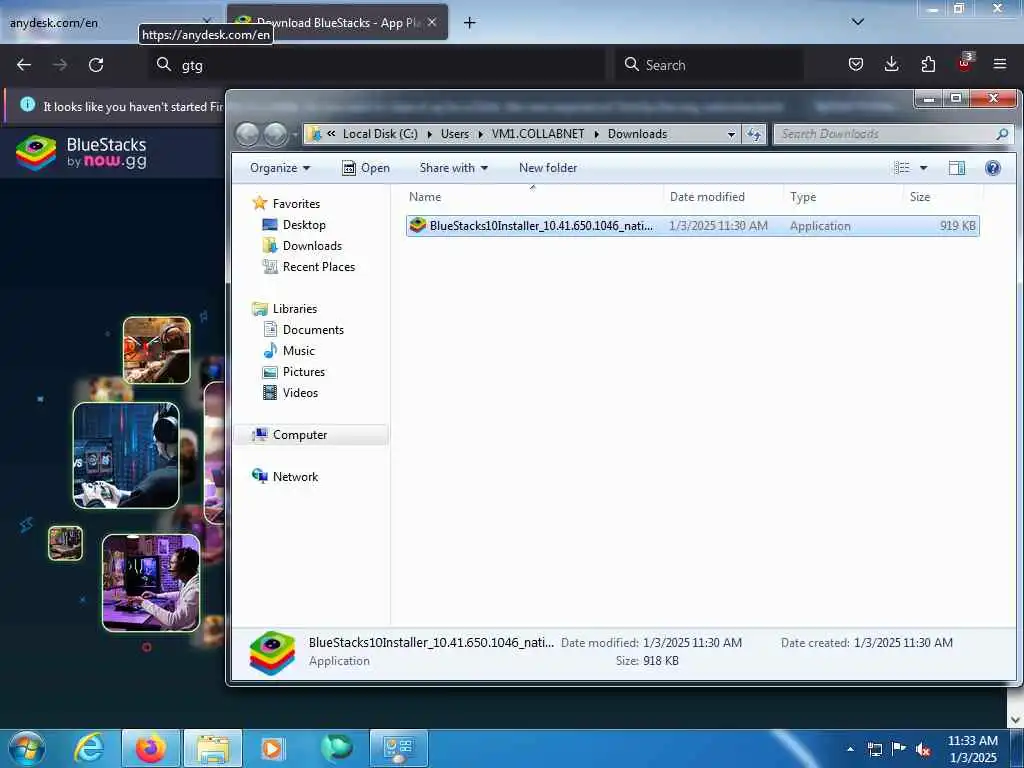
Task: Select Computer in navigation pane
Action: click(x=312, y=435)
